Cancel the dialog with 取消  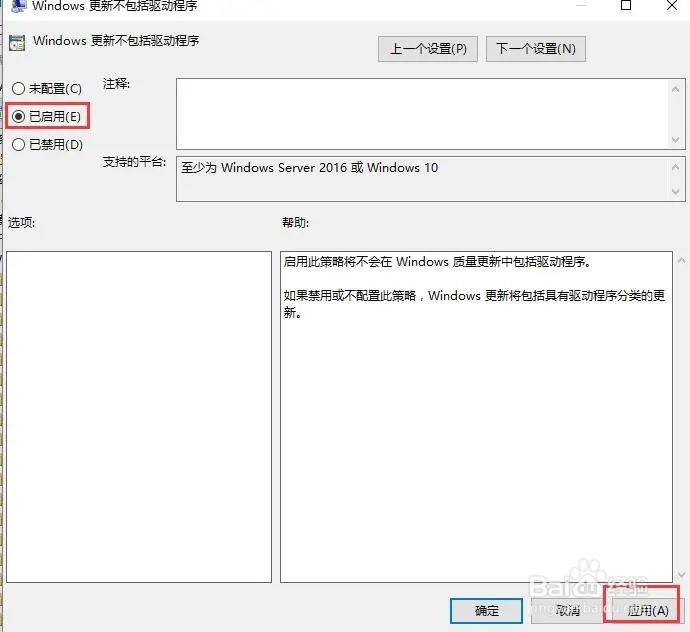(567, 610)
